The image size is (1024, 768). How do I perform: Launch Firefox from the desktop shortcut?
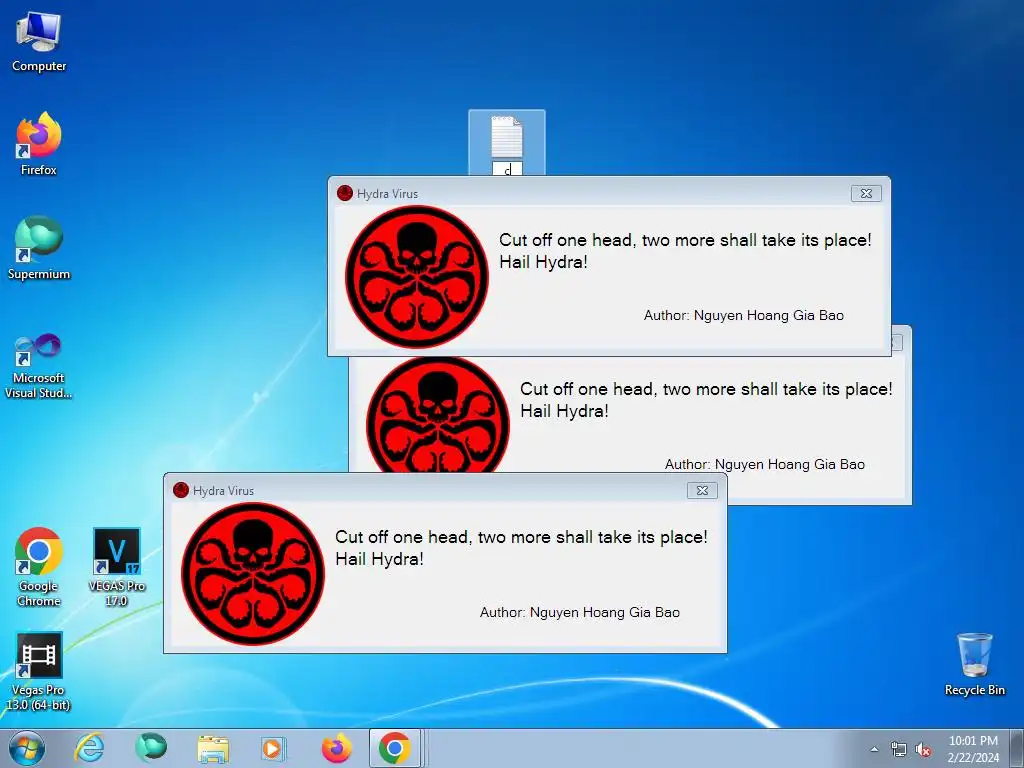[39, 144]
